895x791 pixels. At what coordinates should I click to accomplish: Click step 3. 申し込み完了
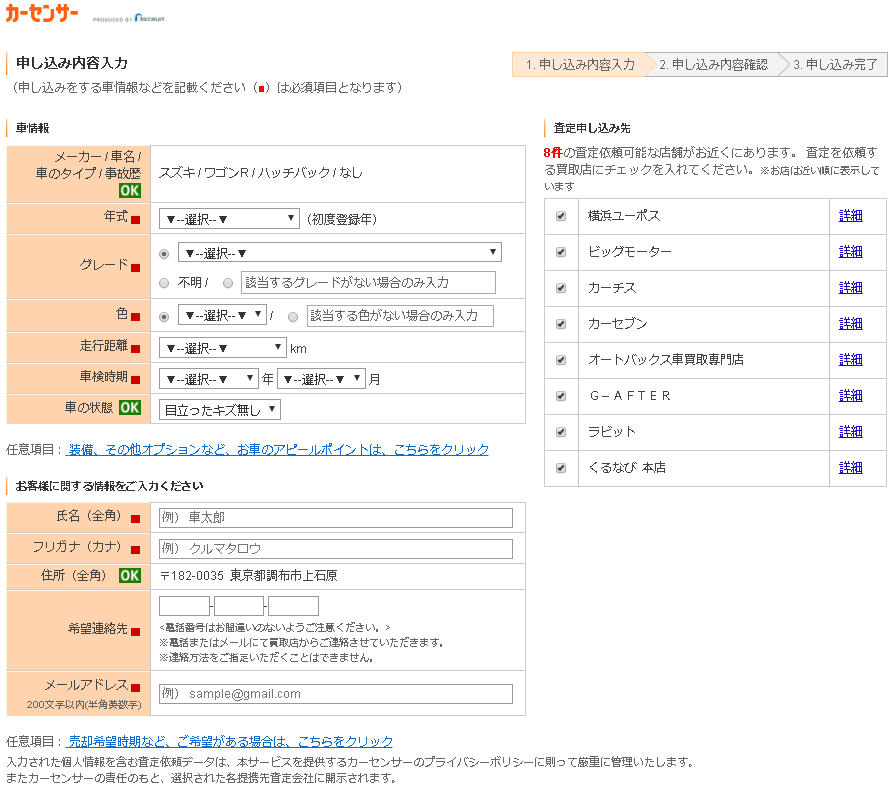pos(835,64)
